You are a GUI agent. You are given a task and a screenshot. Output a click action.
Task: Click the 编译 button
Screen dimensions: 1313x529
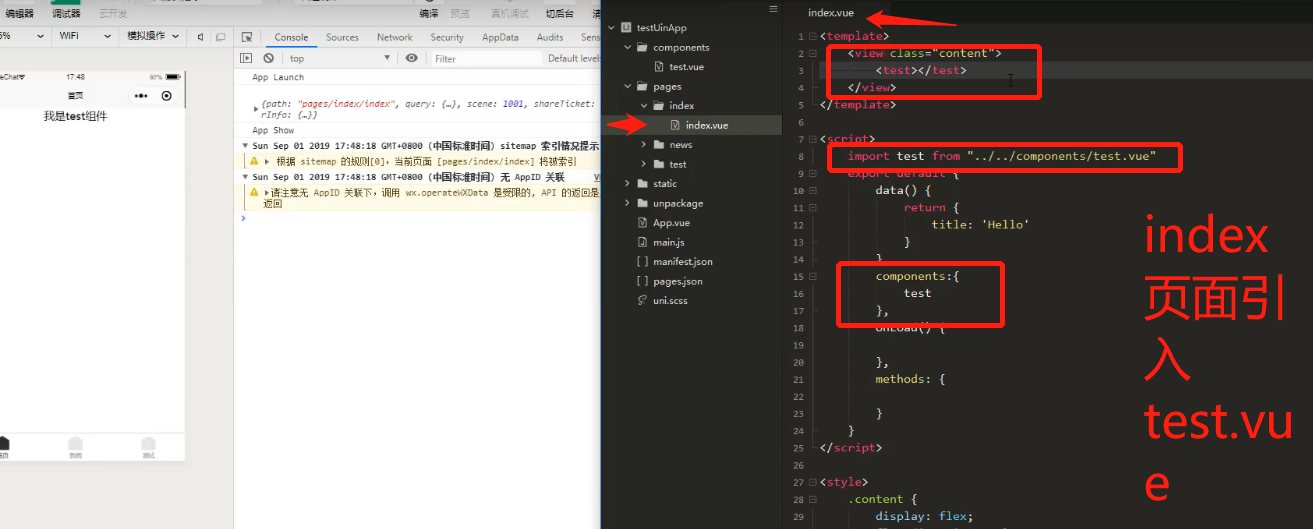pos(428,13)
